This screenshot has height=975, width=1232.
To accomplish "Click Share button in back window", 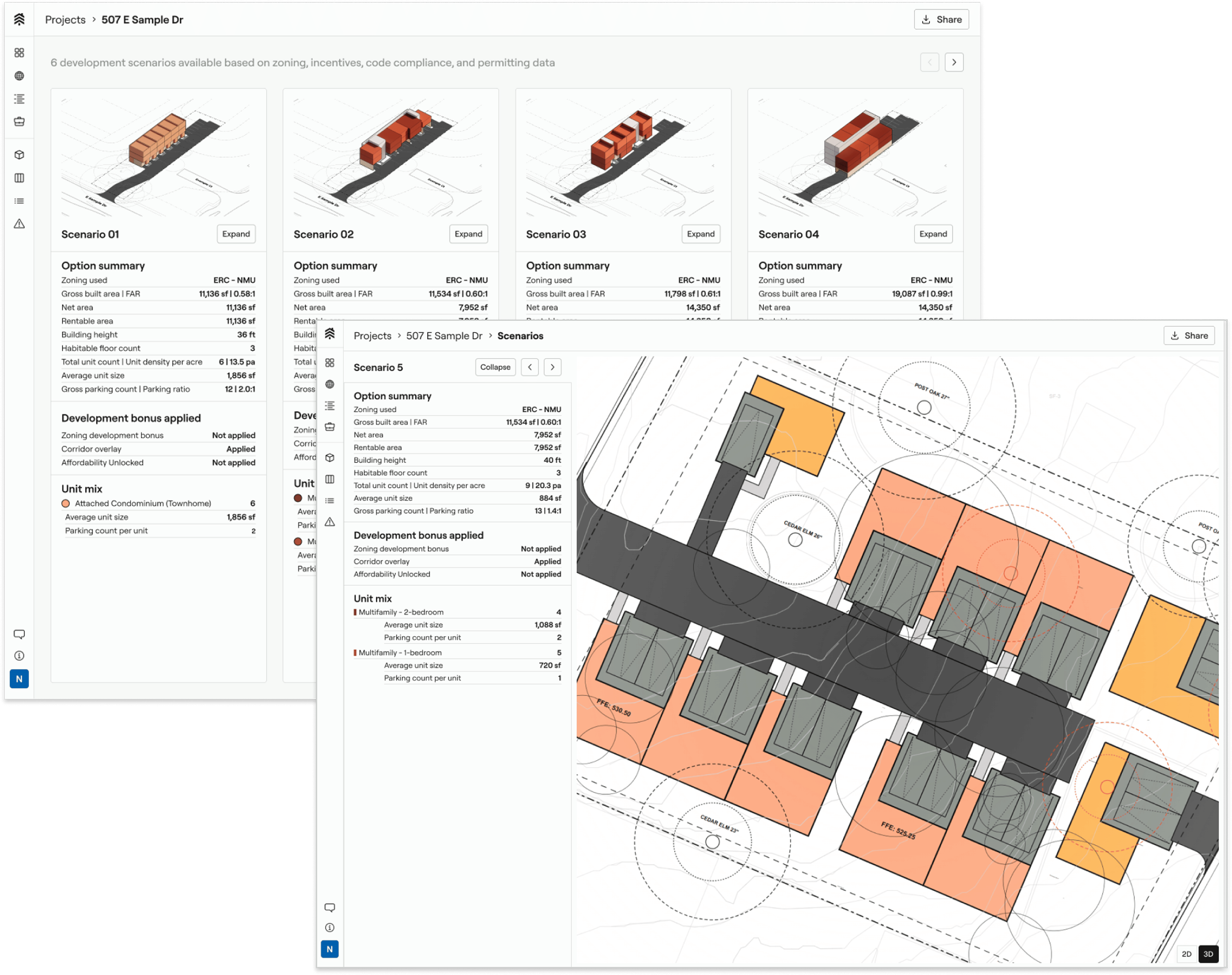I will tap(942, 19).
